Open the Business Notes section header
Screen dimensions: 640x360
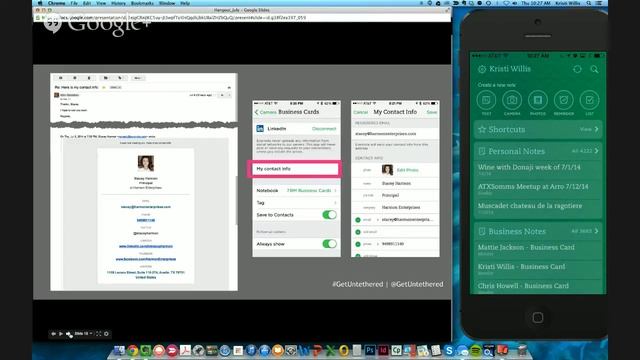538,231
